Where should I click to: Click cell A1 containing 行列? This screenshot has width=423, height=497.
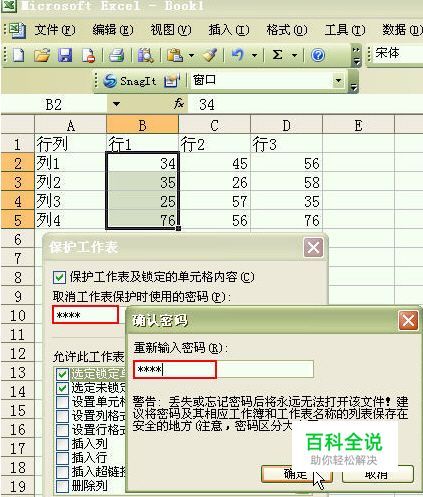click(70, 144)
